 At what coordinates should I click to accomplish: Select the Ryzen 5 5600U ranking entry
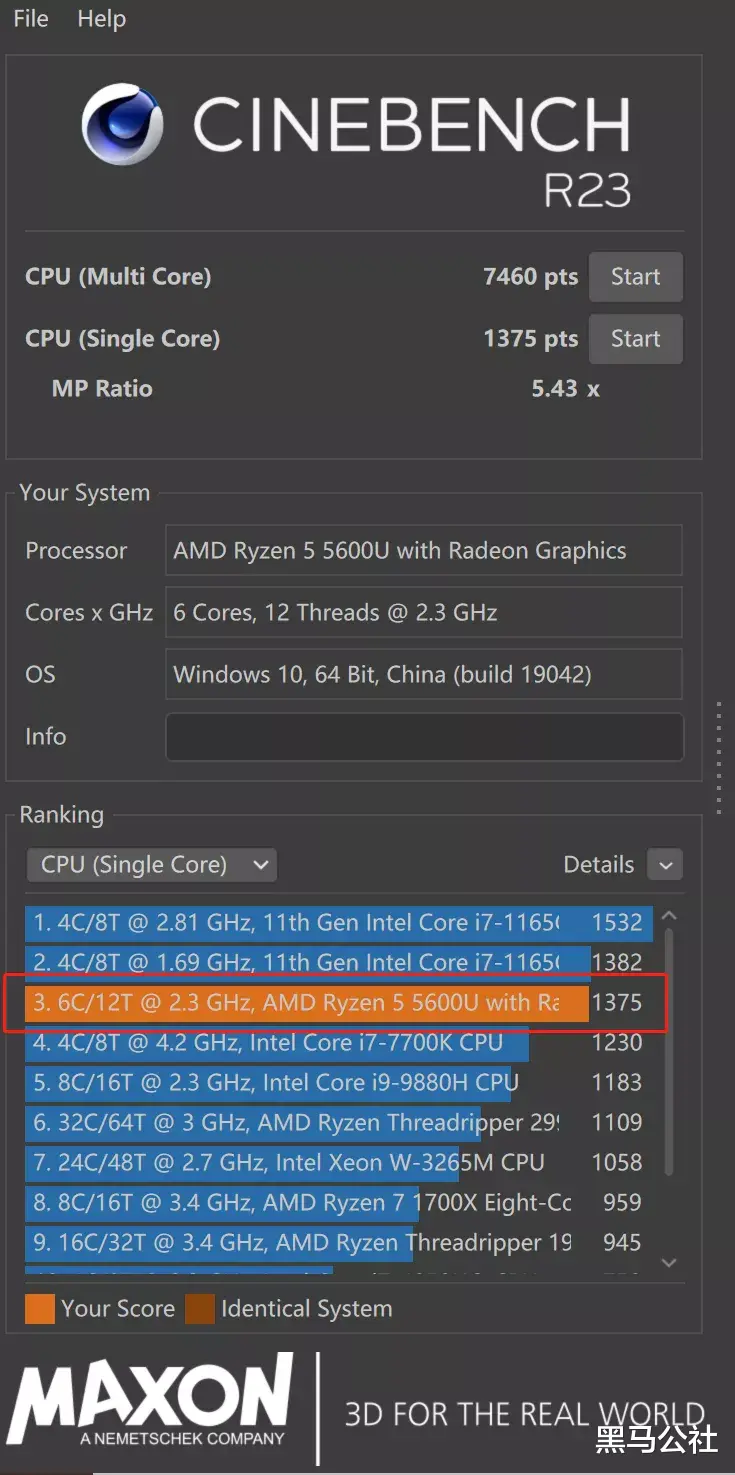pos(300,1003)
